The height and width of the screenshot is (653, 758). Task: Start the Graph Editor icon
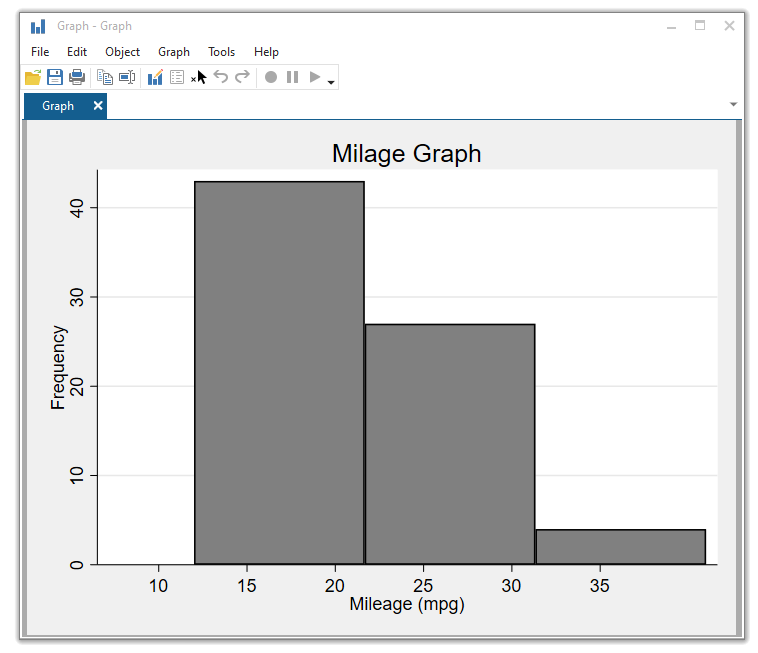155,77
